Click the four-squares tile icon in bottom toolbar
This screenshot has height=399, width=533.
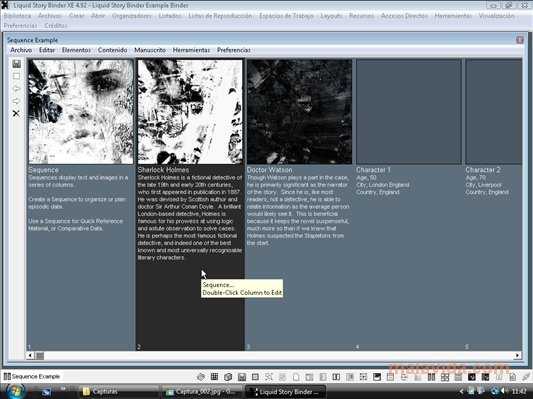coord(445,377)
